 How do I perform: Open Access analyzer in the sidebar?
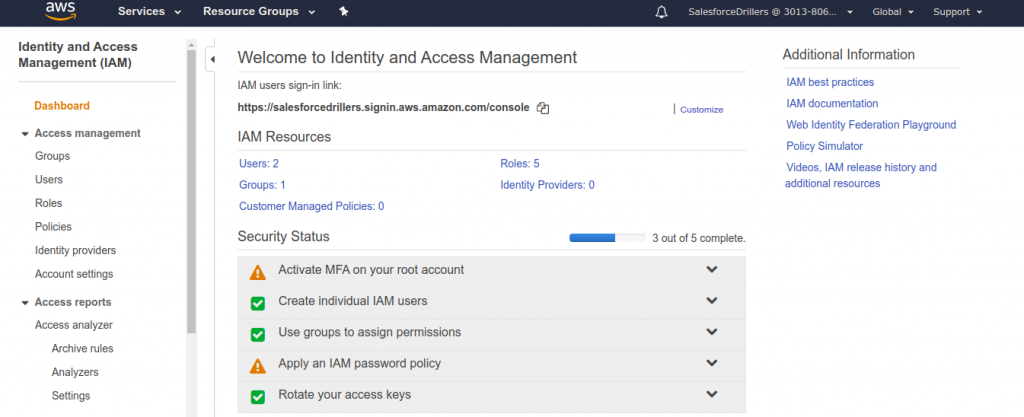pyautogui.click(x=74, y=325)
